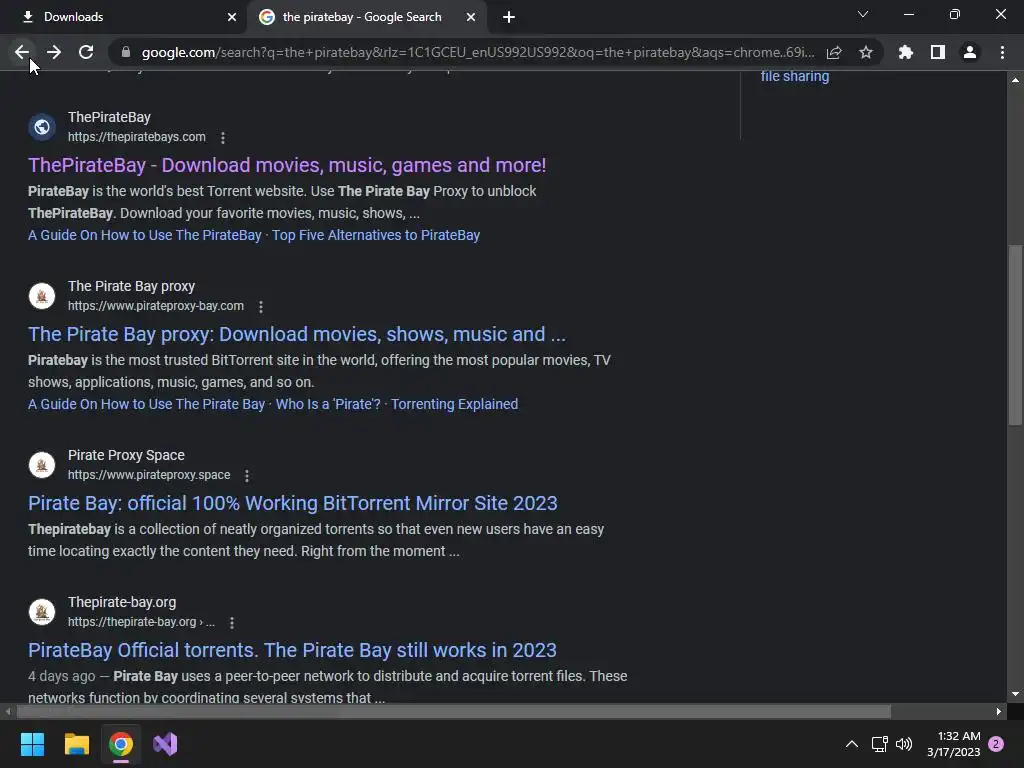Open Pirate Bay official Mirror Site 2023 result

(293, 504)
